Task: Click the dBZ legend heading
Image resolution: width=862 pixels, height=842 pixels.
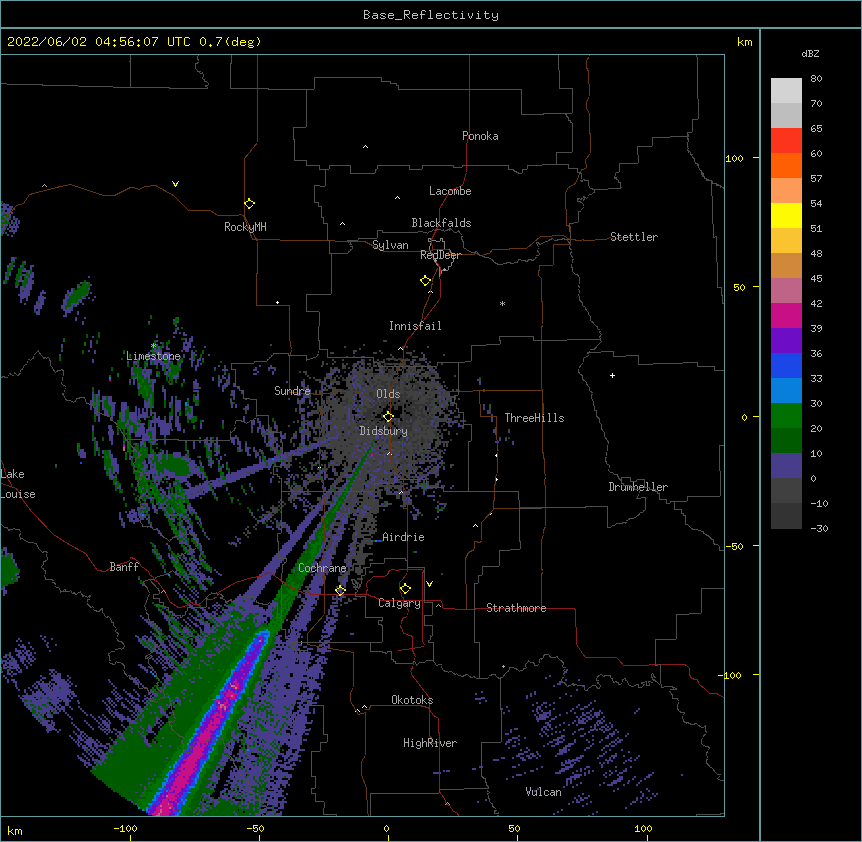Action: click(810, 54)
